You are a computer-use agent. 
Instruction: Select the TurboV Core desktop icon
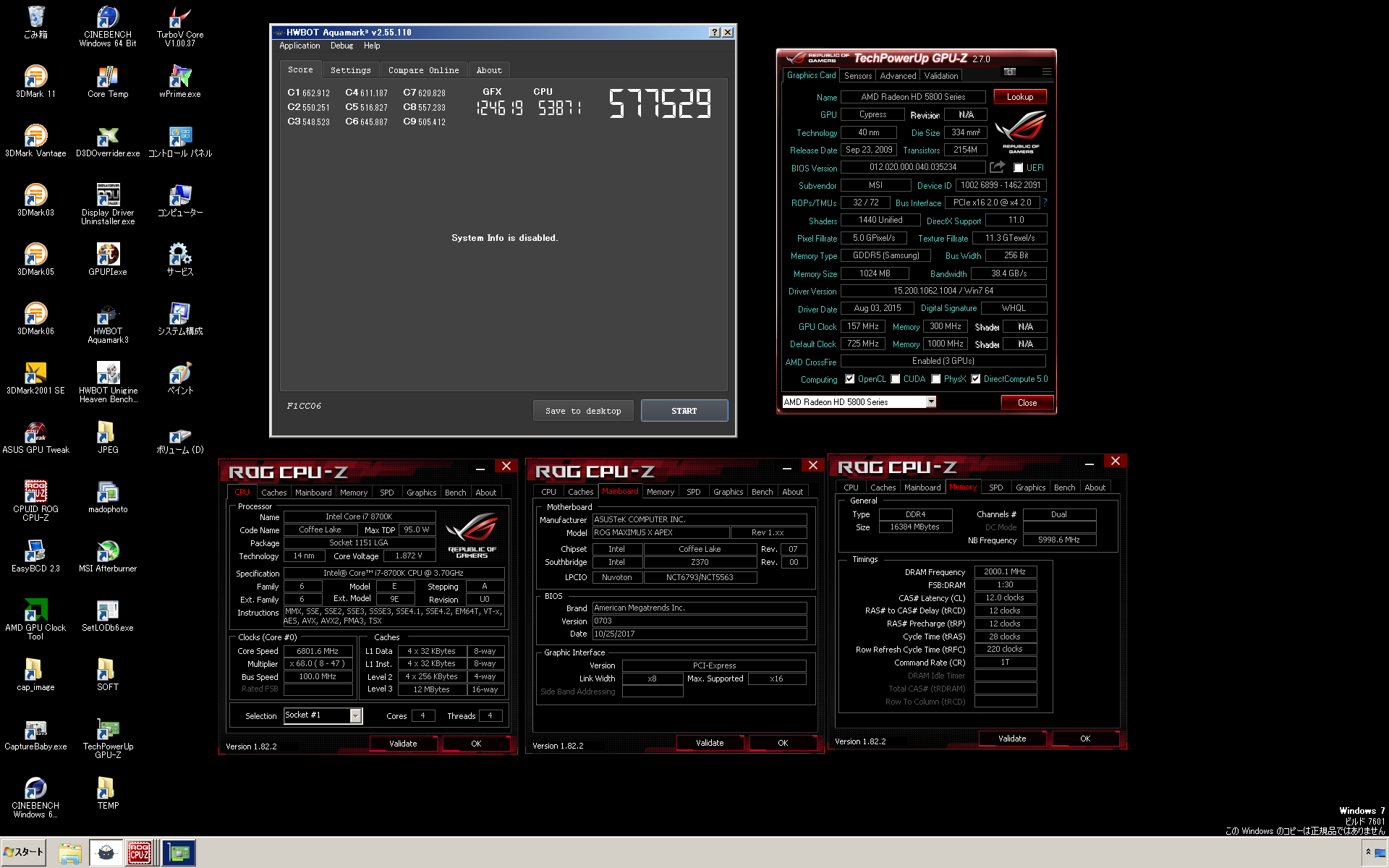click(180, 27)
